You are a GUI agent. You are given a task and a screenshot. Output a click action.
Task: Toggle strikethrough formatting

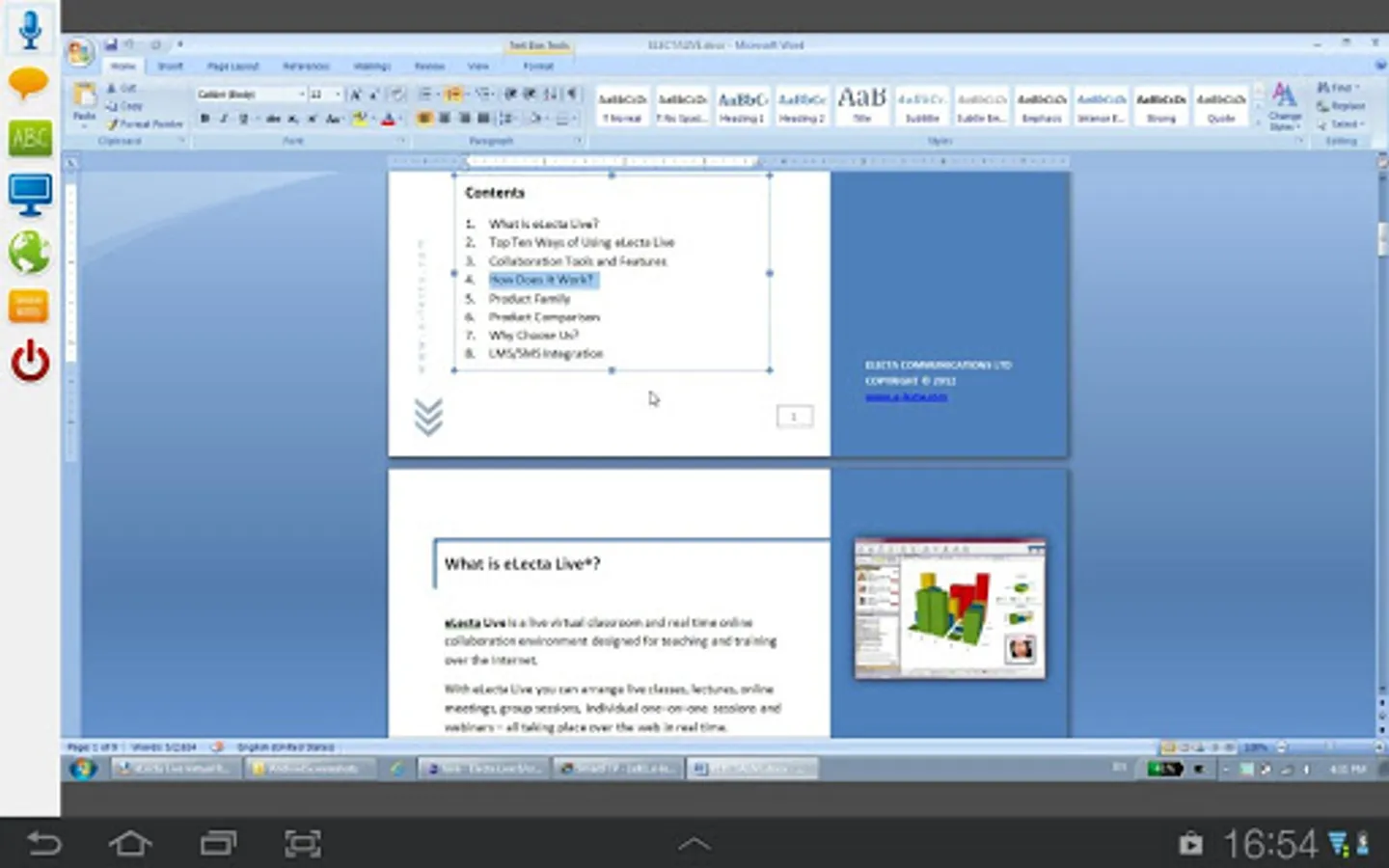click(x=273, y=119)
